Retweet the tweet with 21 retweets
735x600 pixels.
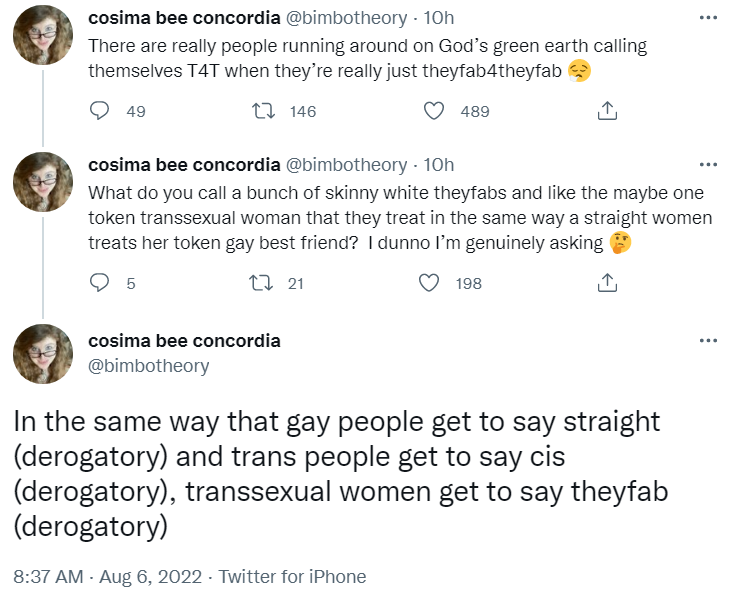261,283
